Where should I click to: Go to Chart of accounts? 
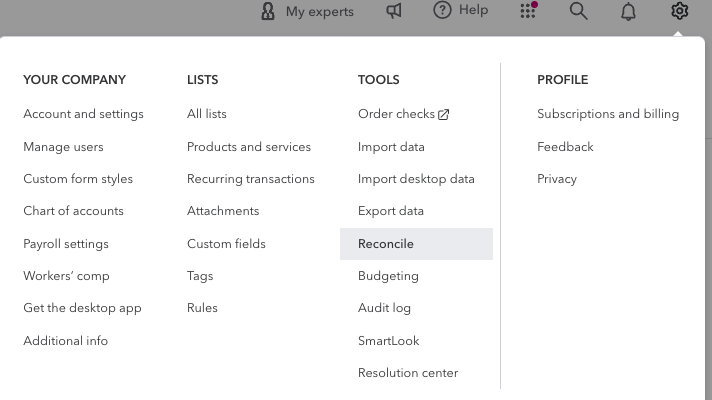[x=74, y=211]
